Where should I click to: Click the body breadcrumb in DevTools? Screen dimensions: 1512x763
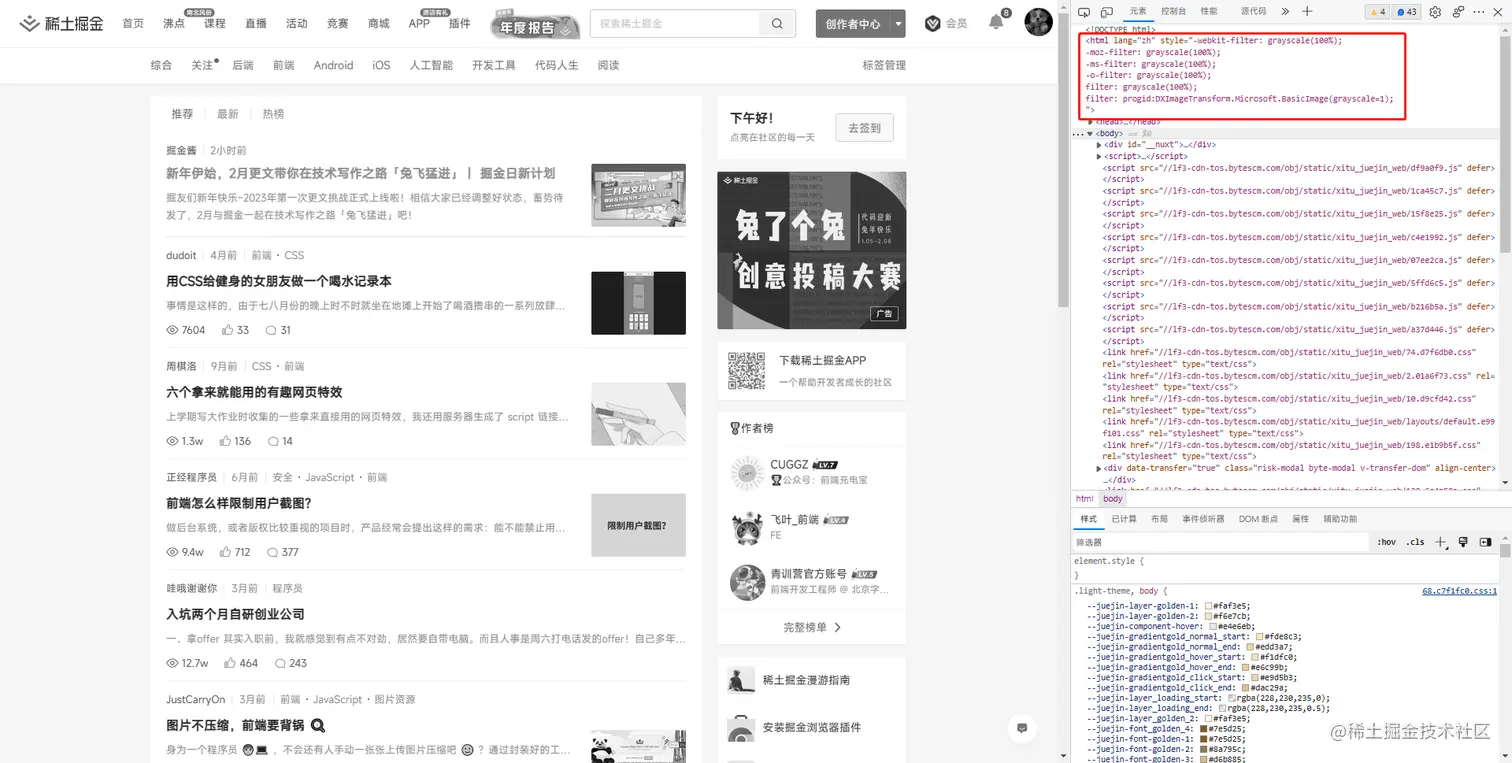point(1113,498)
